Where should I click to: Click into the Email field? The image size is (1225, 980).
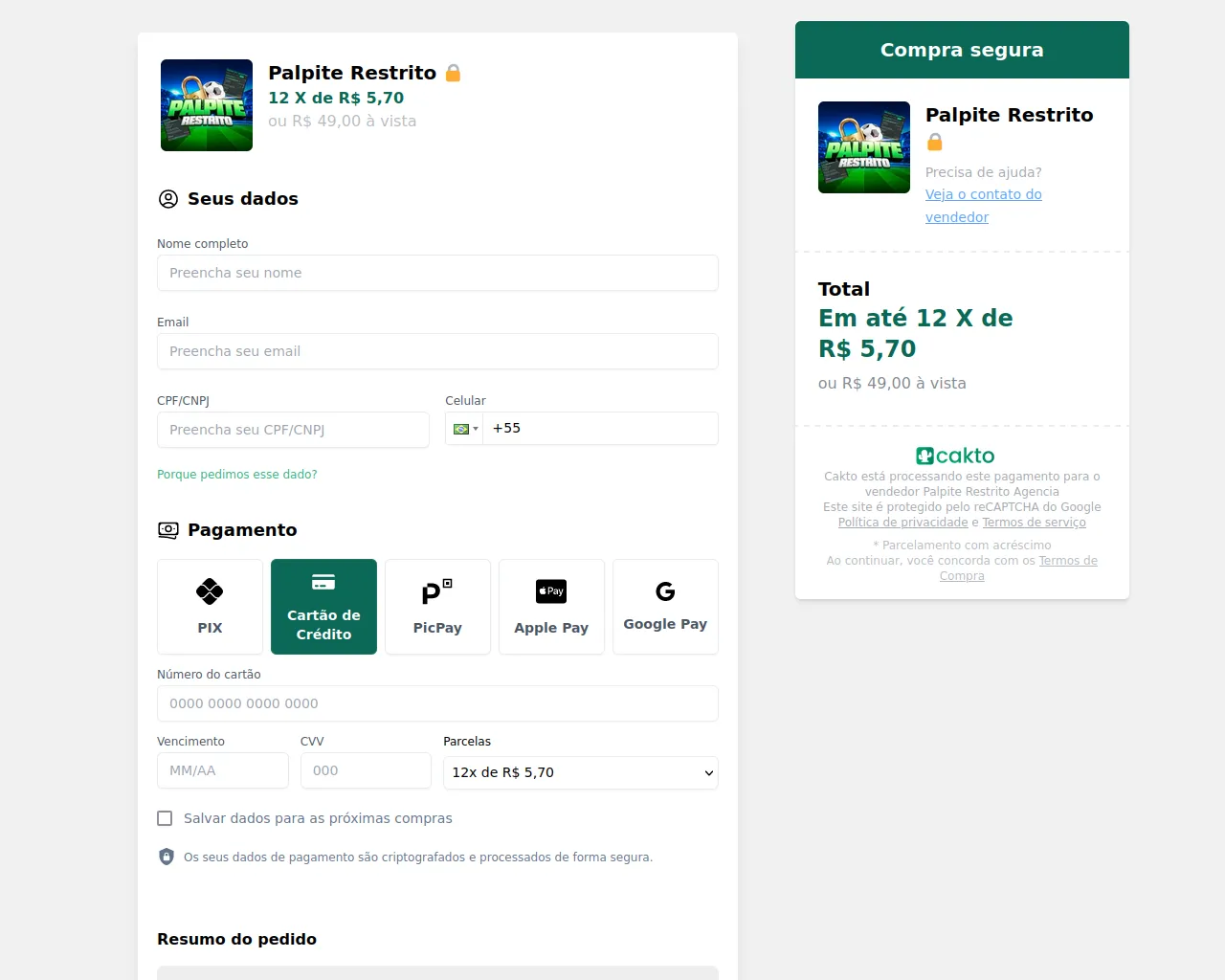pyautogui.click(x=437, y=351)
